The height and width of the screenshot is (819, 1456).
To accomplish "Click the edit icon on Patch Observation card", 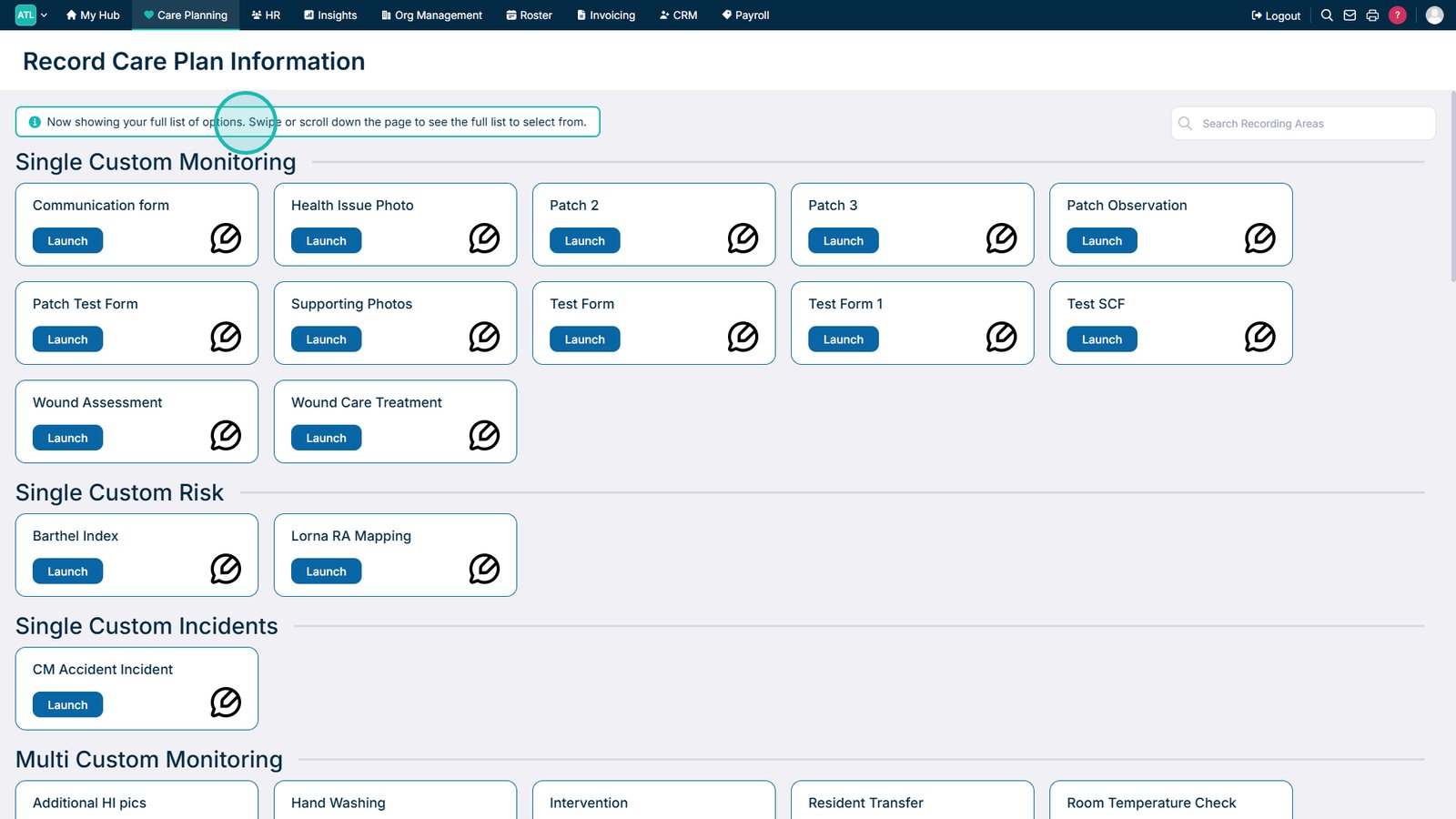I will click(1259, 238).
